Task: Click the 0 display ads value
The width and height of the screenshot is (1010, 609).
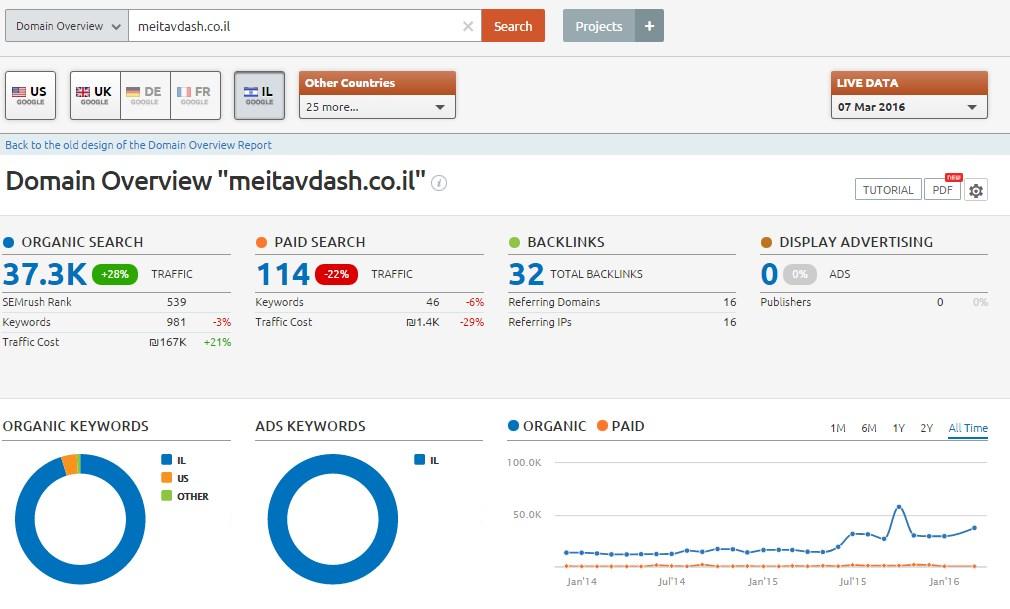Action: click(x=769, y=274)
